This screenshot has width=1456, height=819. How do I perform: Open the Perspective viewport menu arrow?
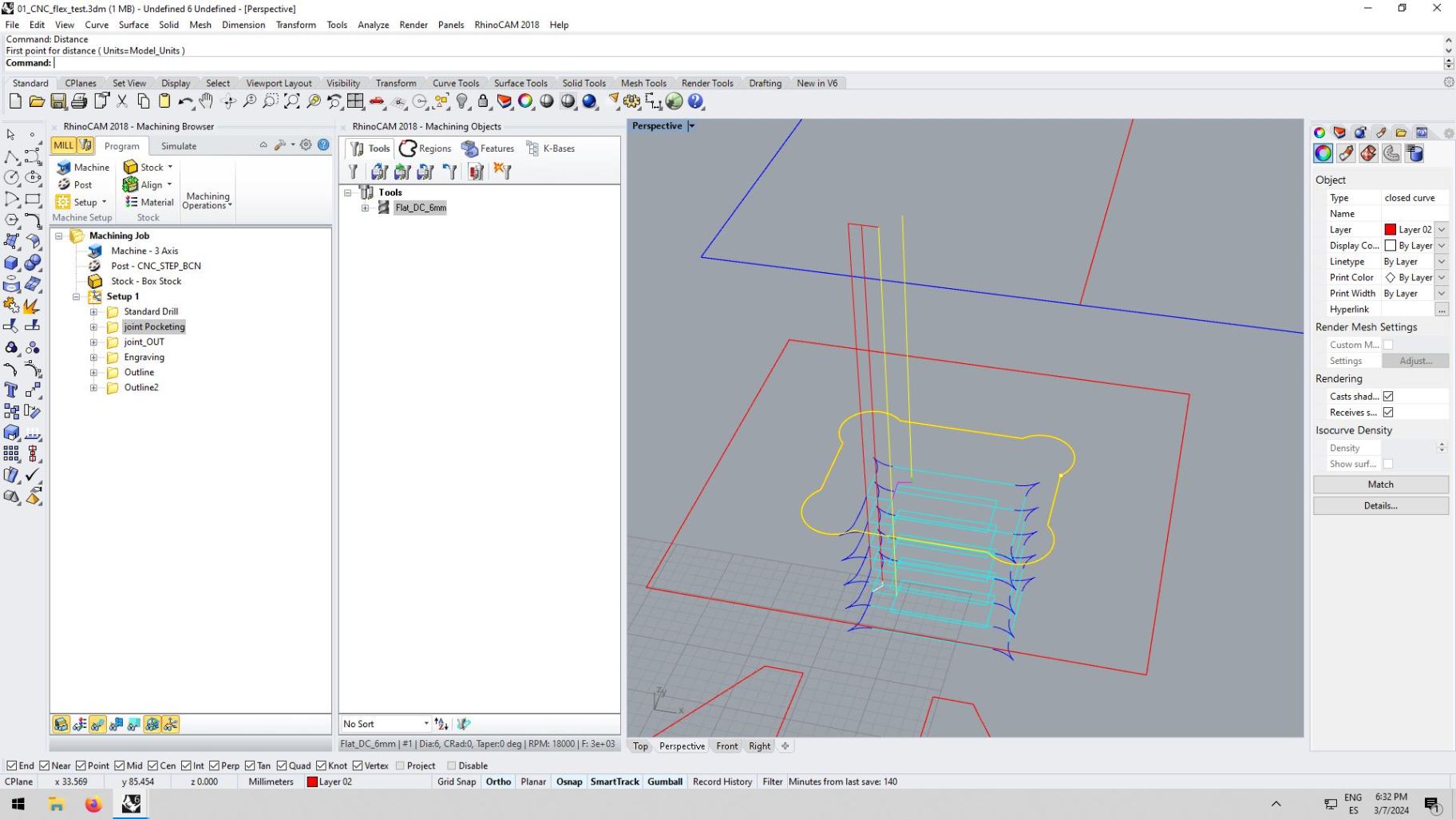point(691,126)
